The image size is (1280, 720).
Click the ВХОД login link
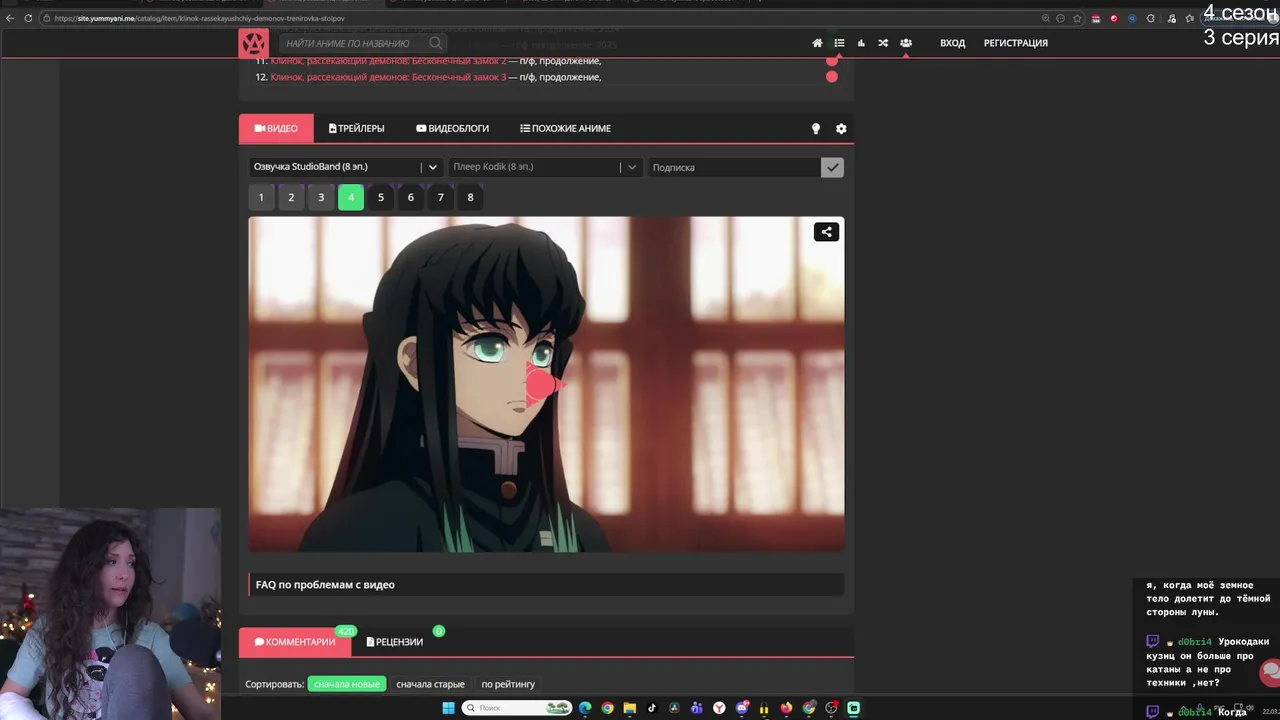[x=952, y=43]
